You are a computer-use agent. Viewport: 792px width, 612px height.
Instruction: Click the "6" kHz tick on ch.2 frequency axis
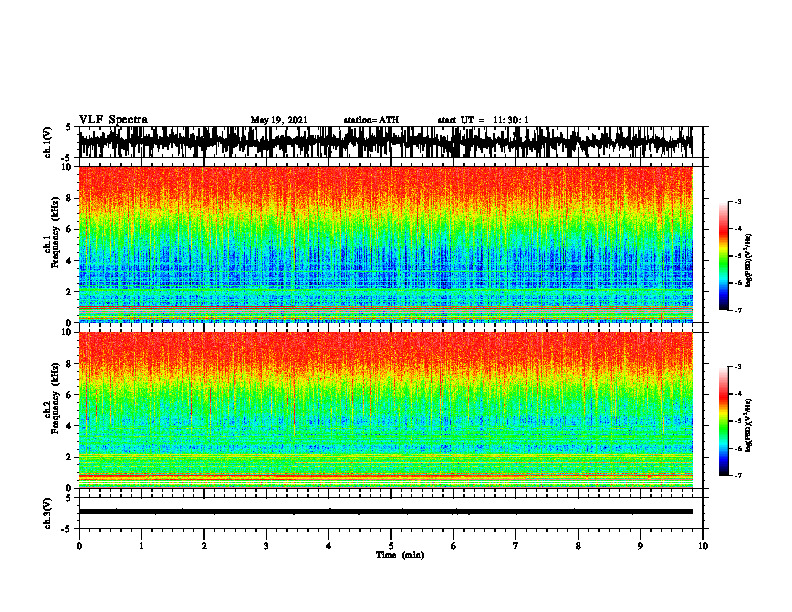click(70, 395)
